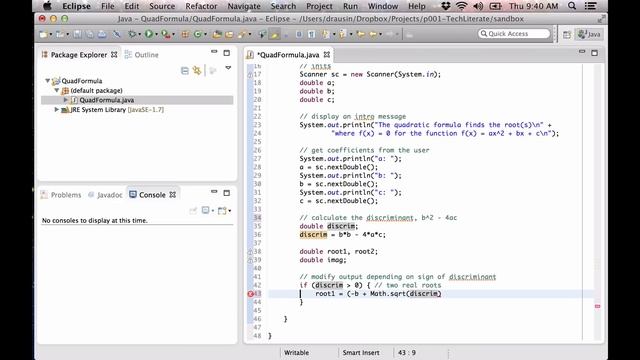This screenshot has height=360, width=640.
Task: Select the Console tab
Action: tap(152, 195)
